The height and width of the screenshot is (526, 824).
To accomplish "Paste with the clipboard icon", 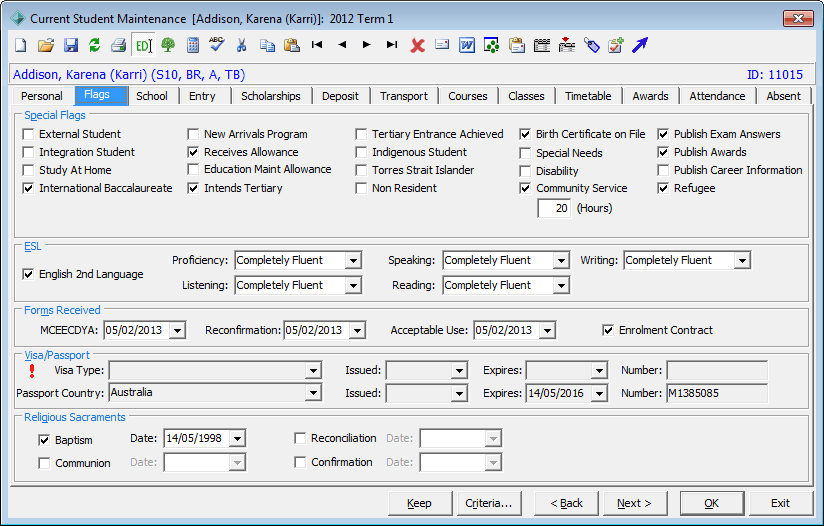I will (x=292, y=45).
